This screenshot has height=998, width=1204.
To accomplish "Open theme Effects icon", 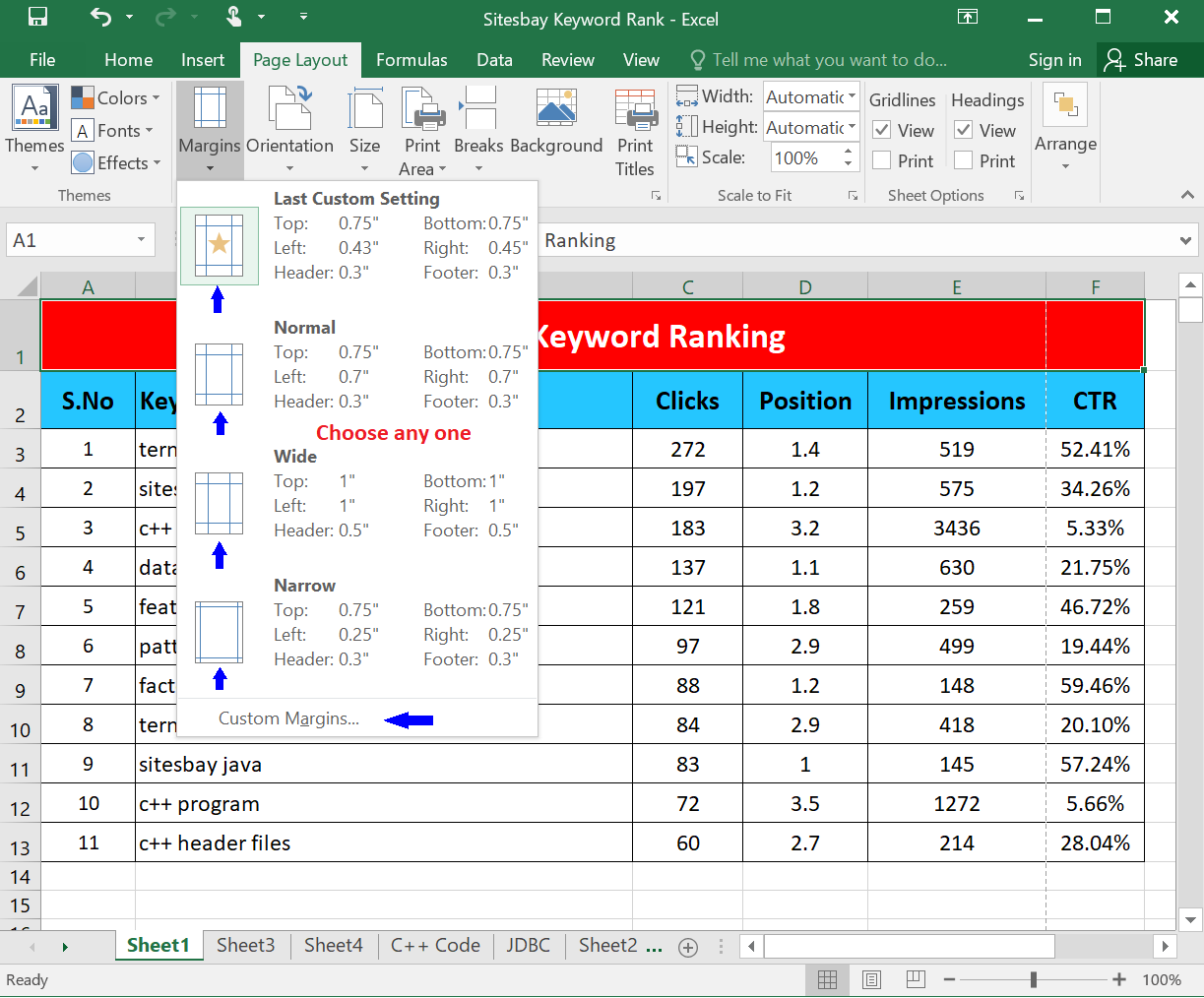I will click(x=83, y=163).
